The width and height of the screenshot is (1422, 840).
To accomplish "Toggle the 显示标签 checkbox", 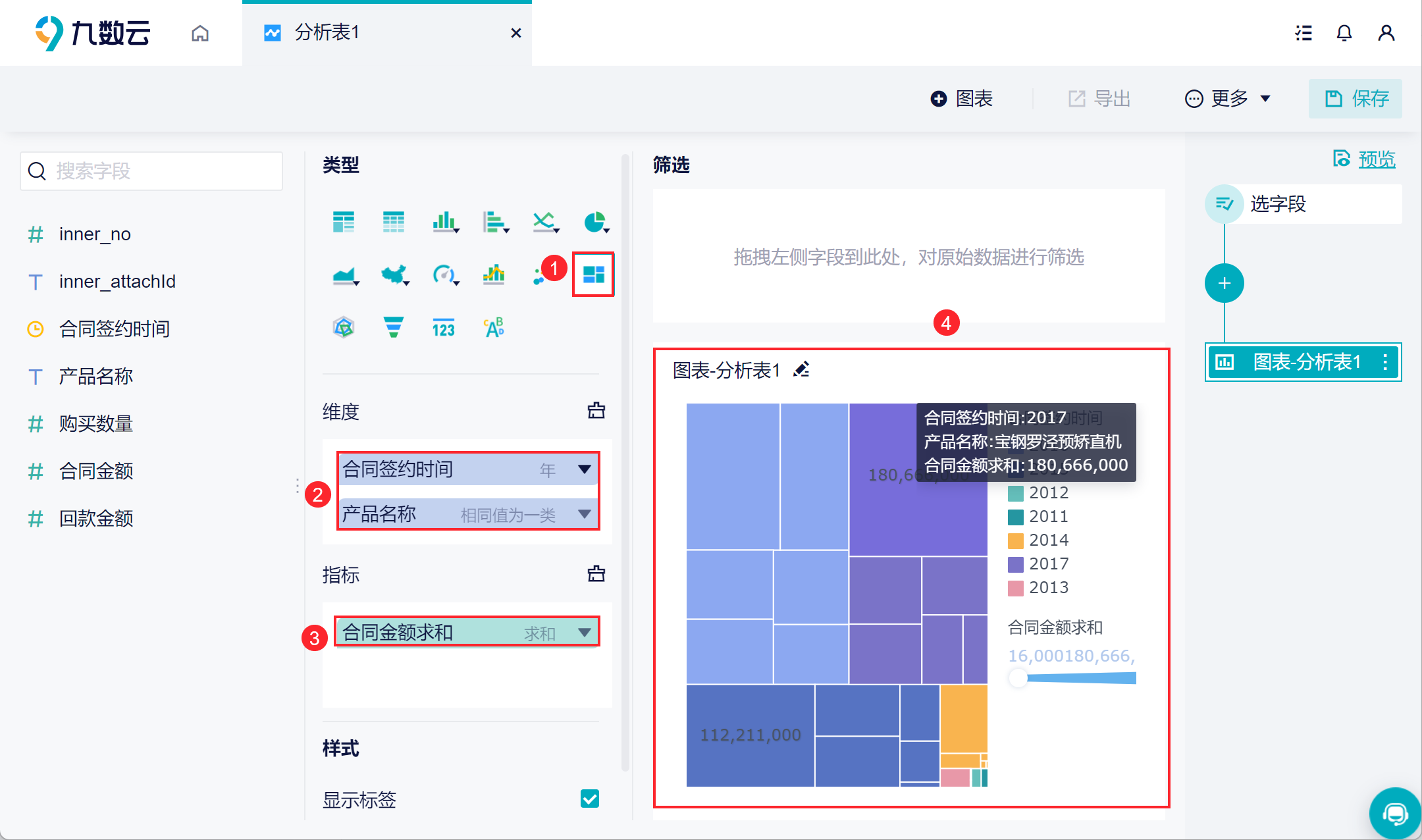I will 590,799.
